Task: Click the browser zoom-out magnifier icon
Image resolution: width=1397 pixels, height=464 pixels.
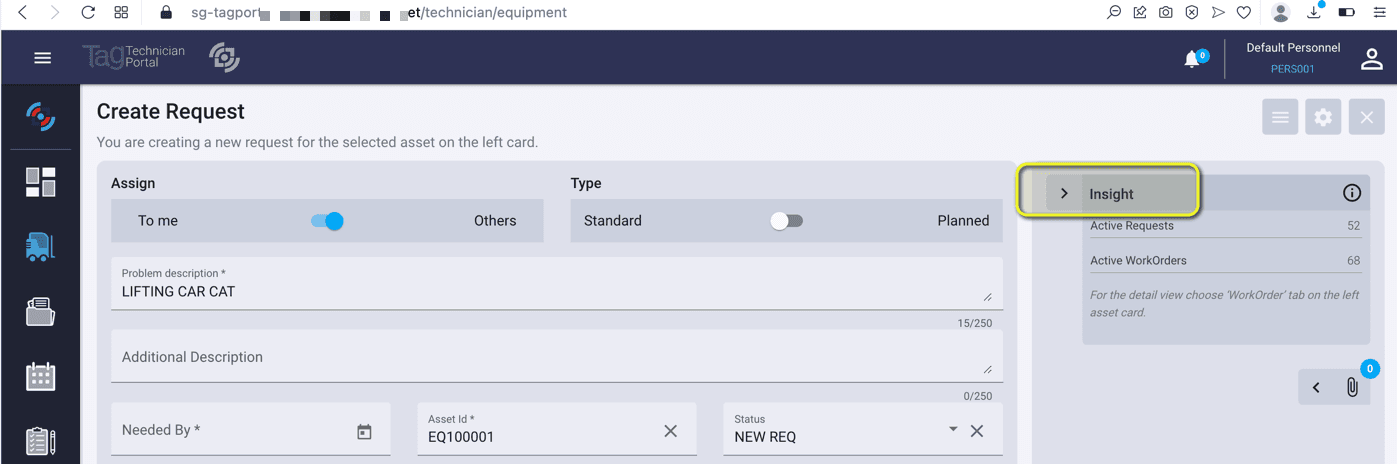Action: [x=1114, y=13]
